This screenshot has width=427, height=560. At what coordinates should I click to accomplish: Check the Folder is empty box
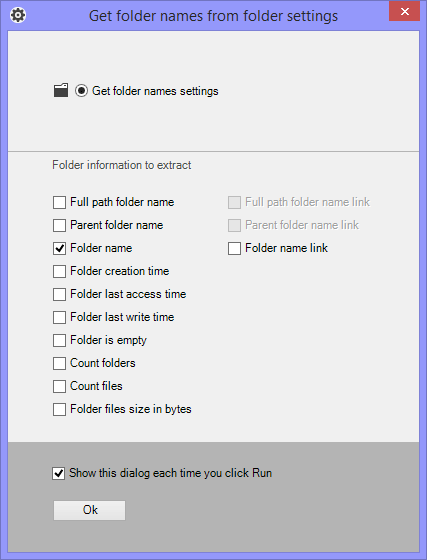coord(59,340)
